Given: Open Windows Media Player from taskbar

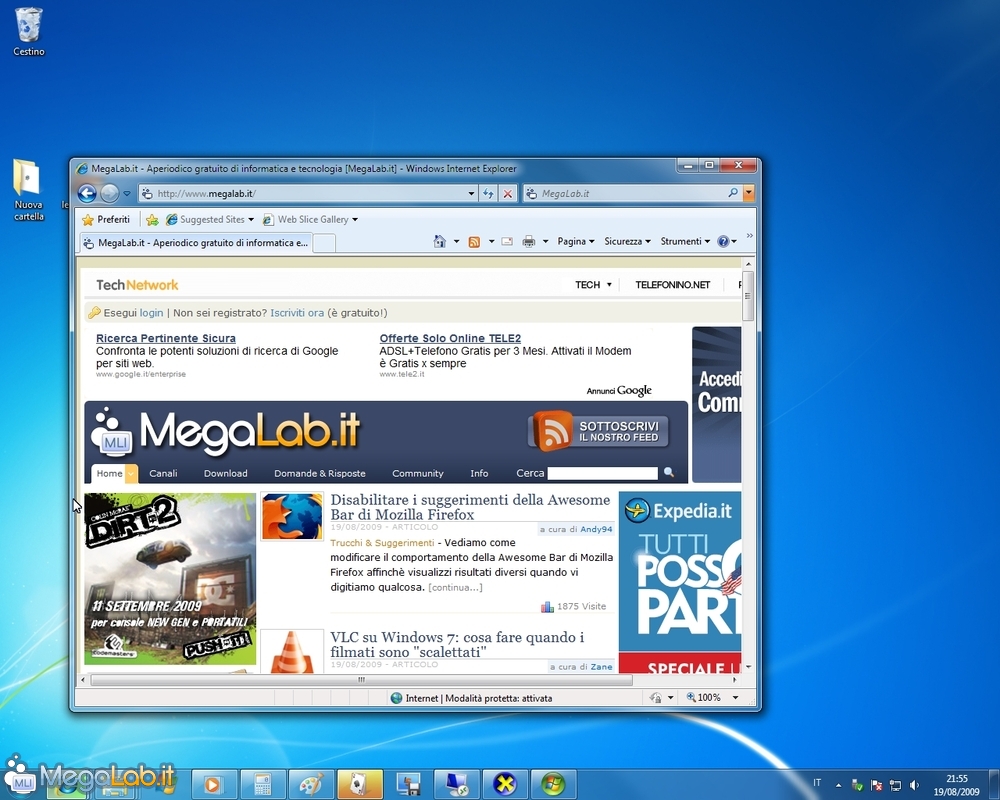Looking at the screenshot, I should (x=214, y=784).
